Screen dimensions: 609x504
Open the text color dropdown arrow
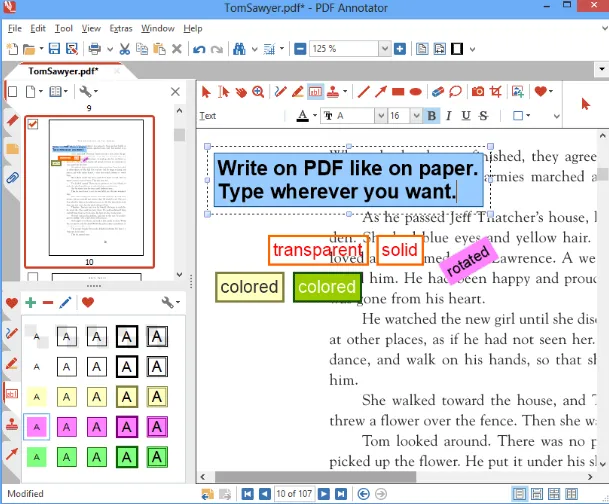(x=315, y=115)
